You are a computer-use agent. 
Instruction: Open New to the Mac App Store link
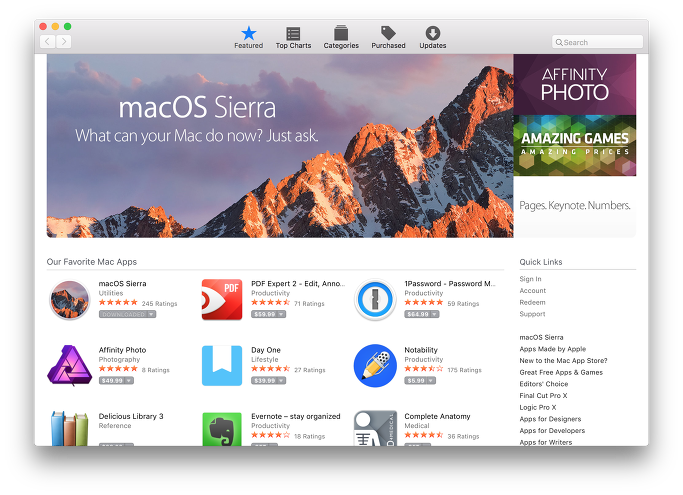tap(563, 361)
